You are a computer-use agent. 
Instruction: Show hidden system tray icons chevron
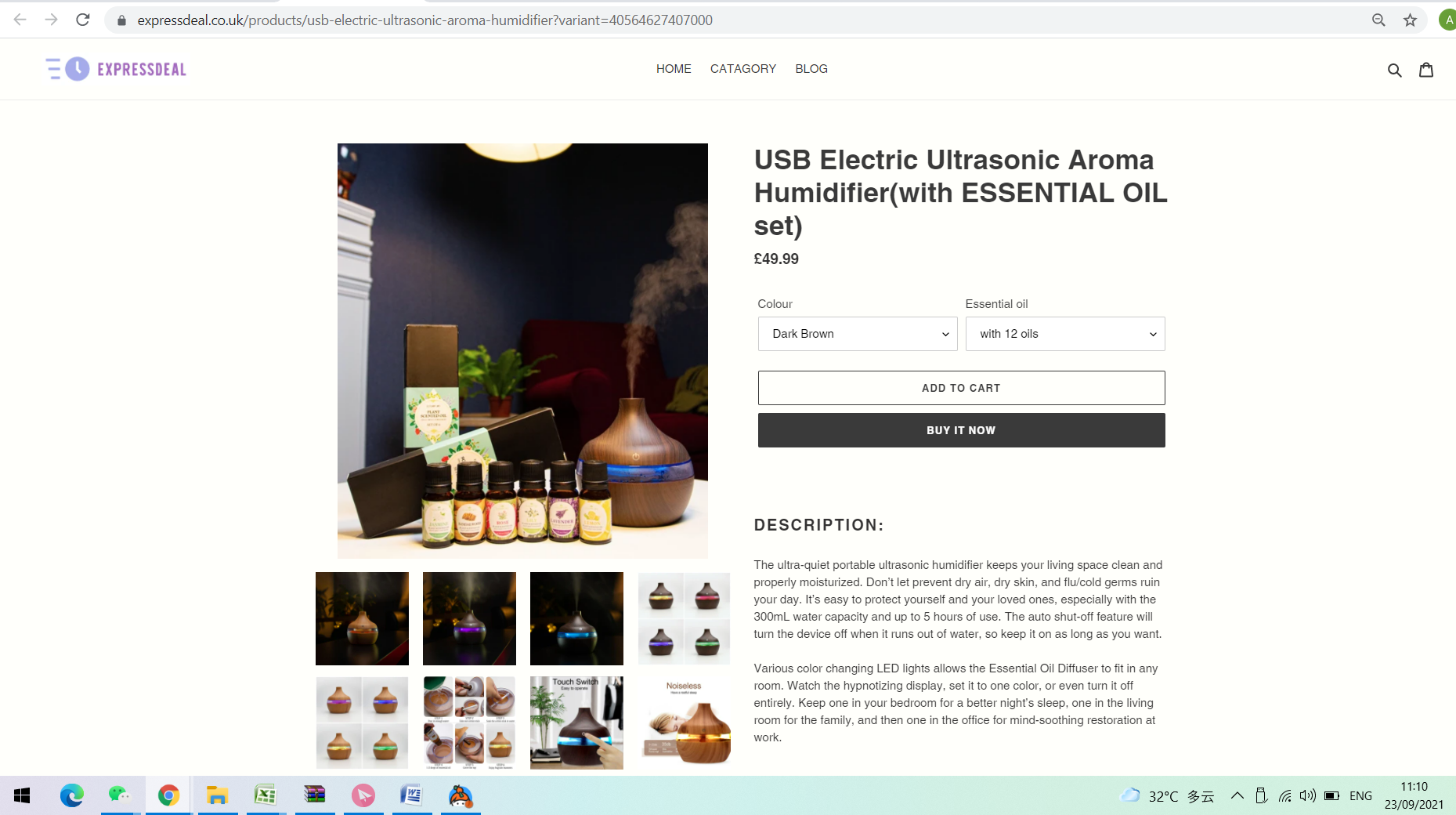point(1237,795)
